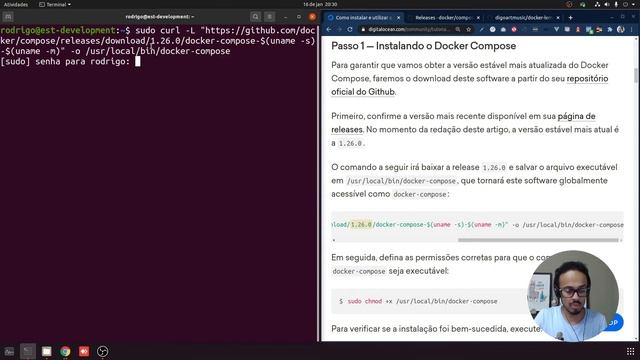Open the system menu dropdown arrow
The height and width of the screenshot is (360, 640).
634,4
